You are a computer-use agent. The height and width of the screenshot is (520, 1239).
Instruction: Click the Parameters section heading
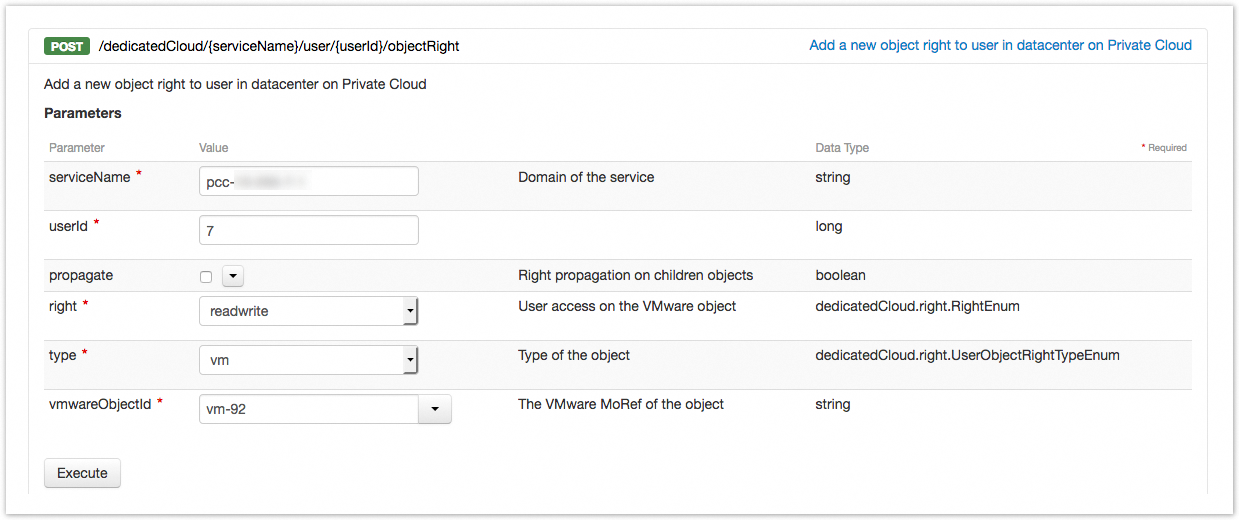(x=83, y=113)
